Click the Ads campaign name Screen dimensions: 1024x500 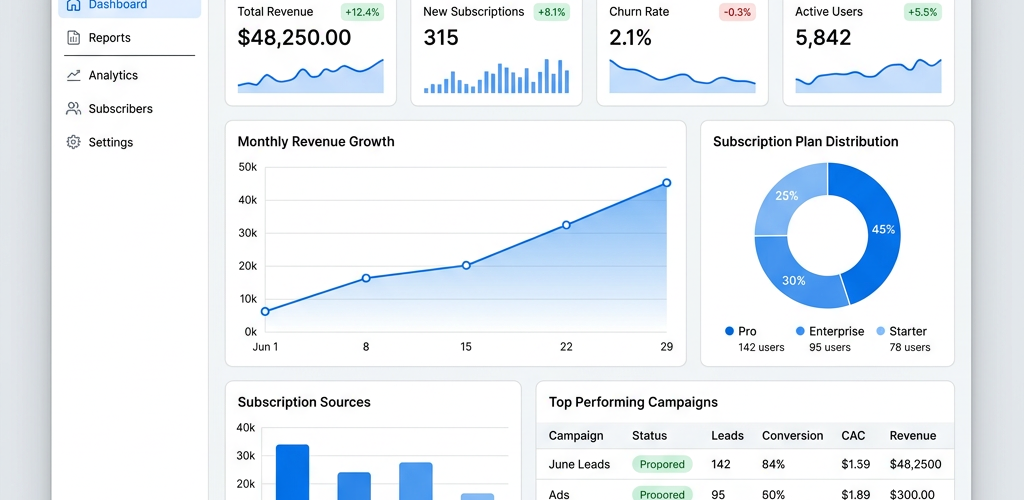559,494
